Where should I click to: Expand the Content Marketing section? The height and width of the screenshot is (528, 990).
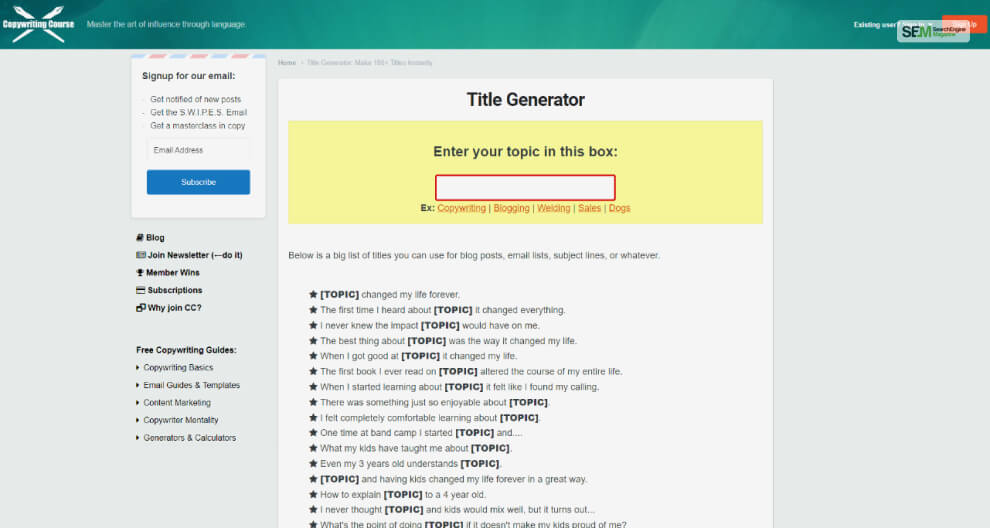click(177, 403)
